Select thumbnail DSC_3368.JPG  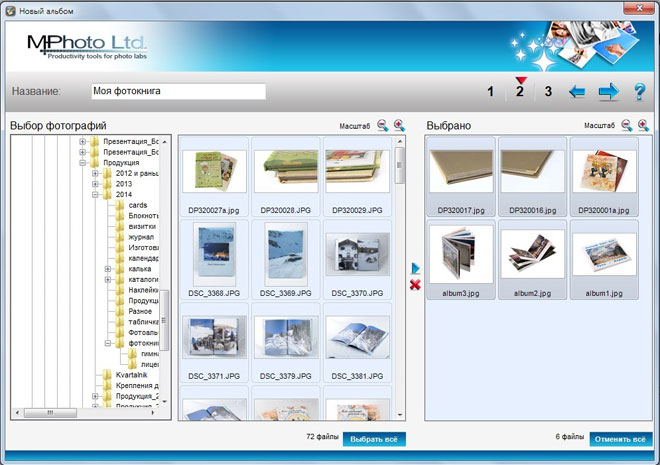tap(214, 259)
